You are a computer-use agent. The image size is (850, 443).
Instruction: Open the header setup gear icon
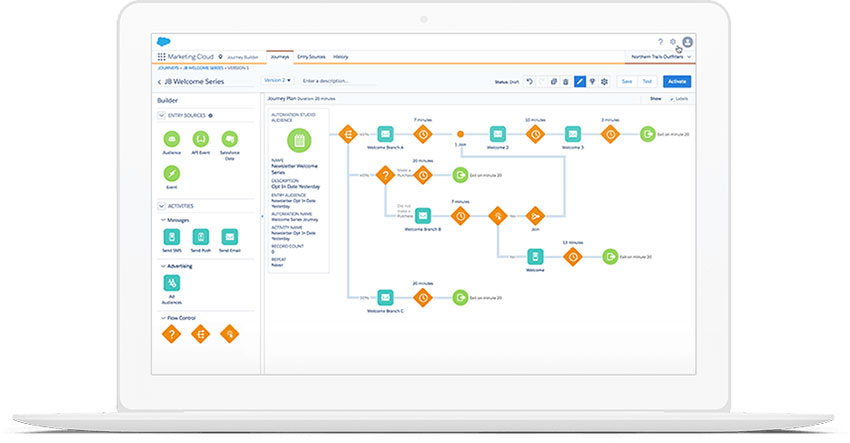coord(673,42)
